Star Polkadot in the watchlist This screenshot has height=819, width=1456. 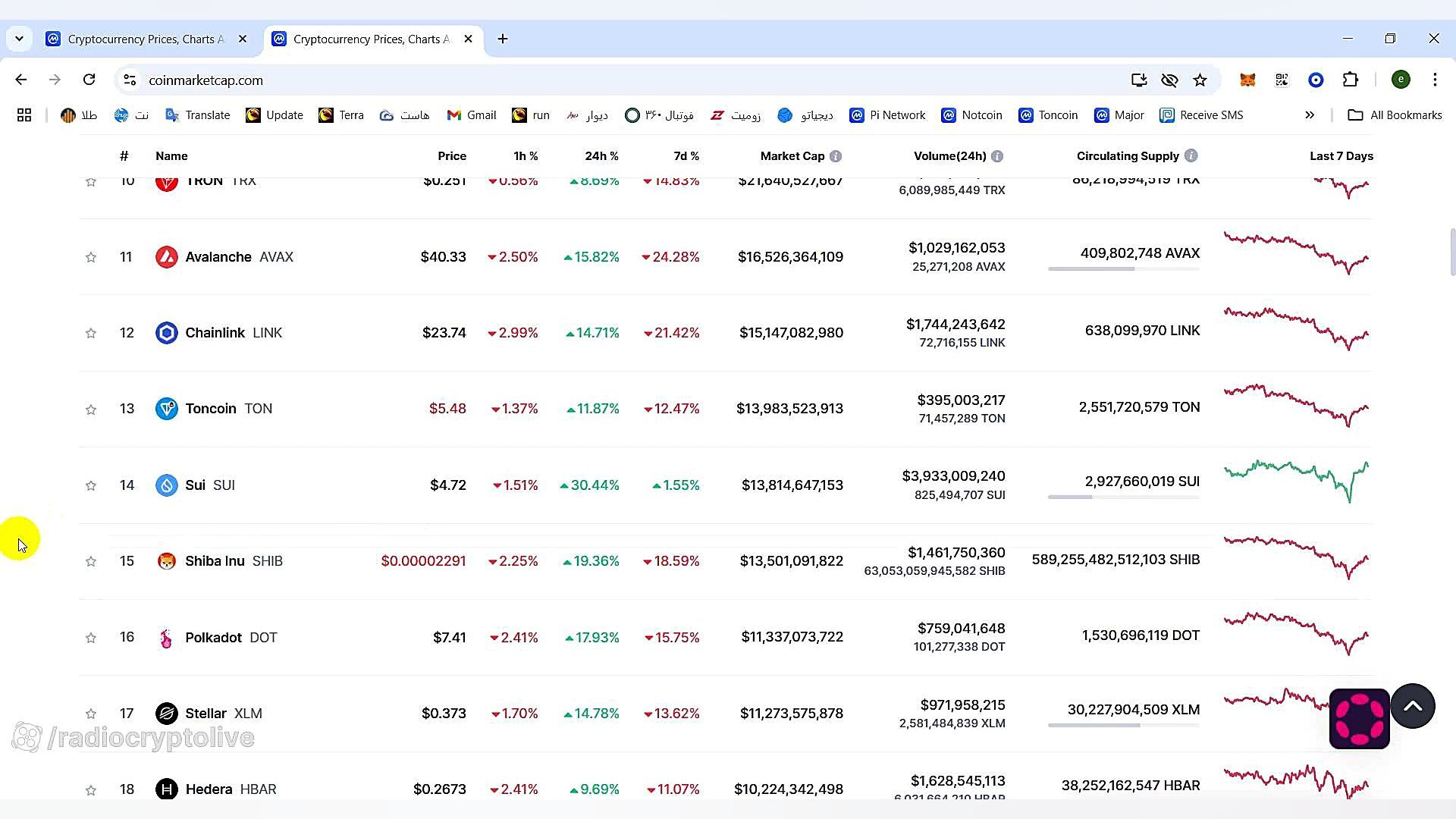point(91,638)
